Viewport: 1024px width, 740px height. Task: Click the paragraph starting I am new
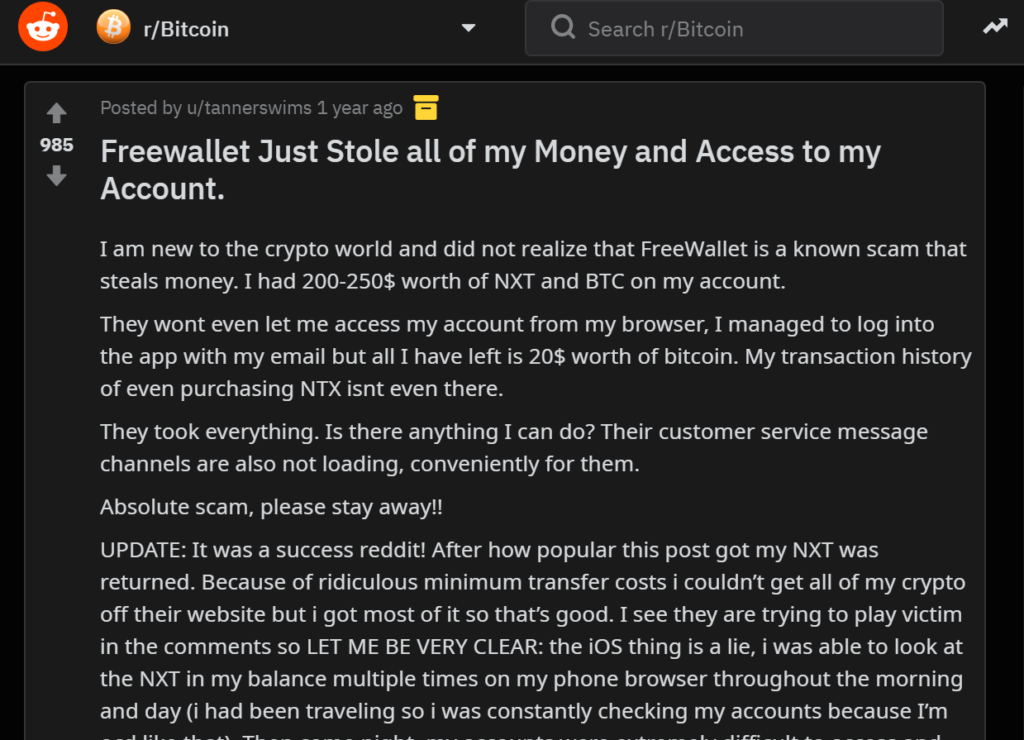[x=533, y=265]
